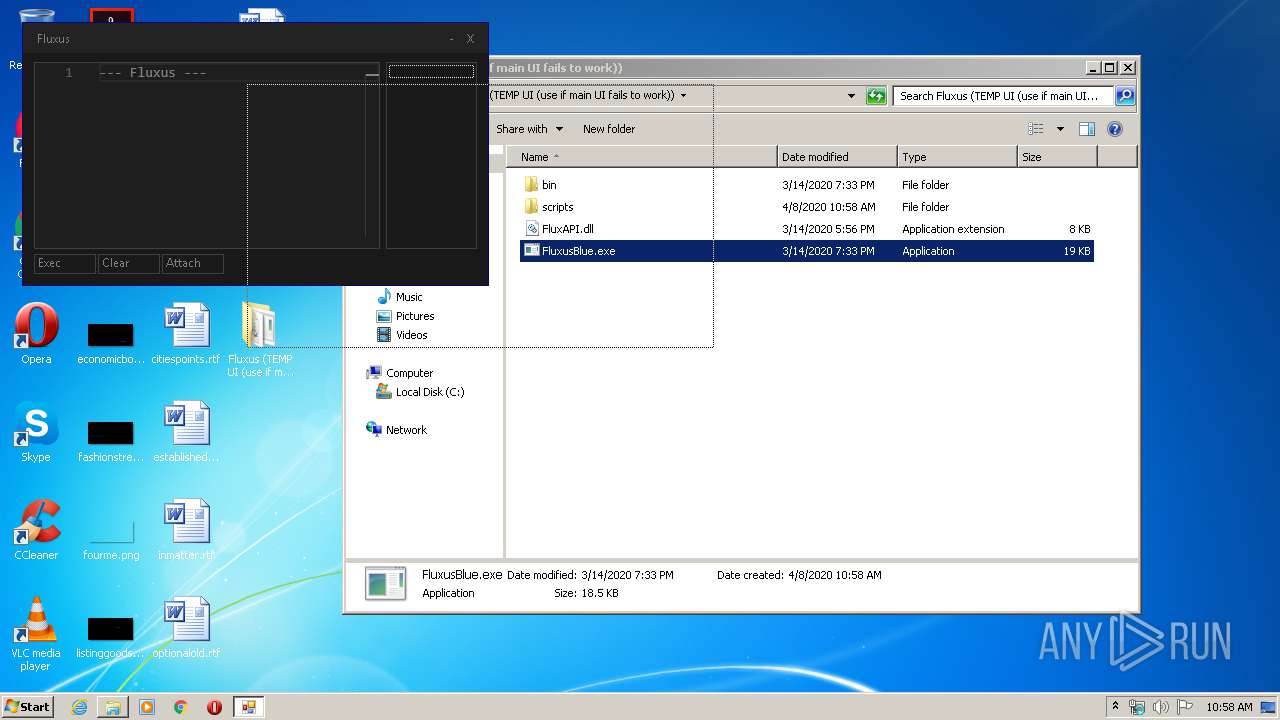Click the taskbar clock 10:58 AM
The height and width of the screenshot is (720, 1280).
coord(1229,707)
